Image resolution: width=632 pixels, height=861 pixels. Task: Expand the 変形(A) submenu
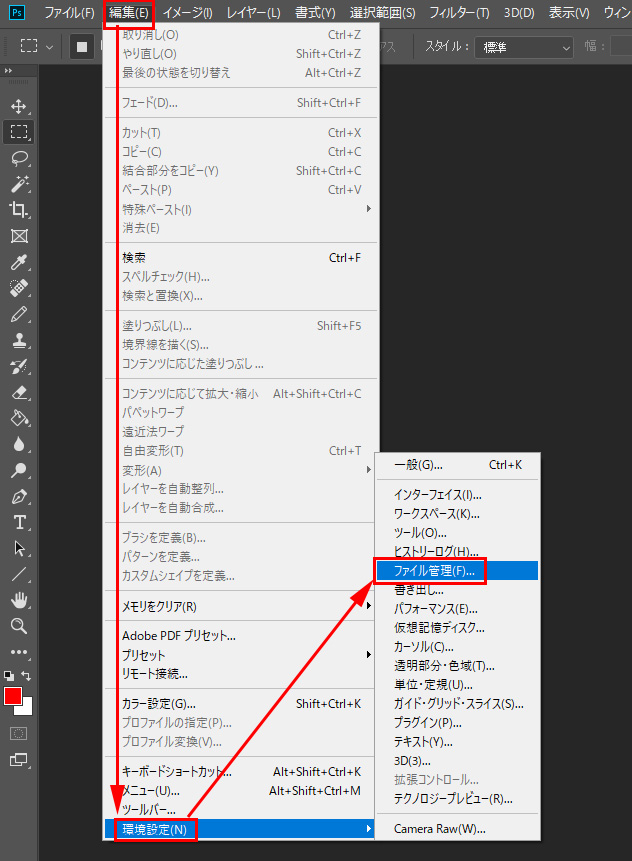coord(241,471)
